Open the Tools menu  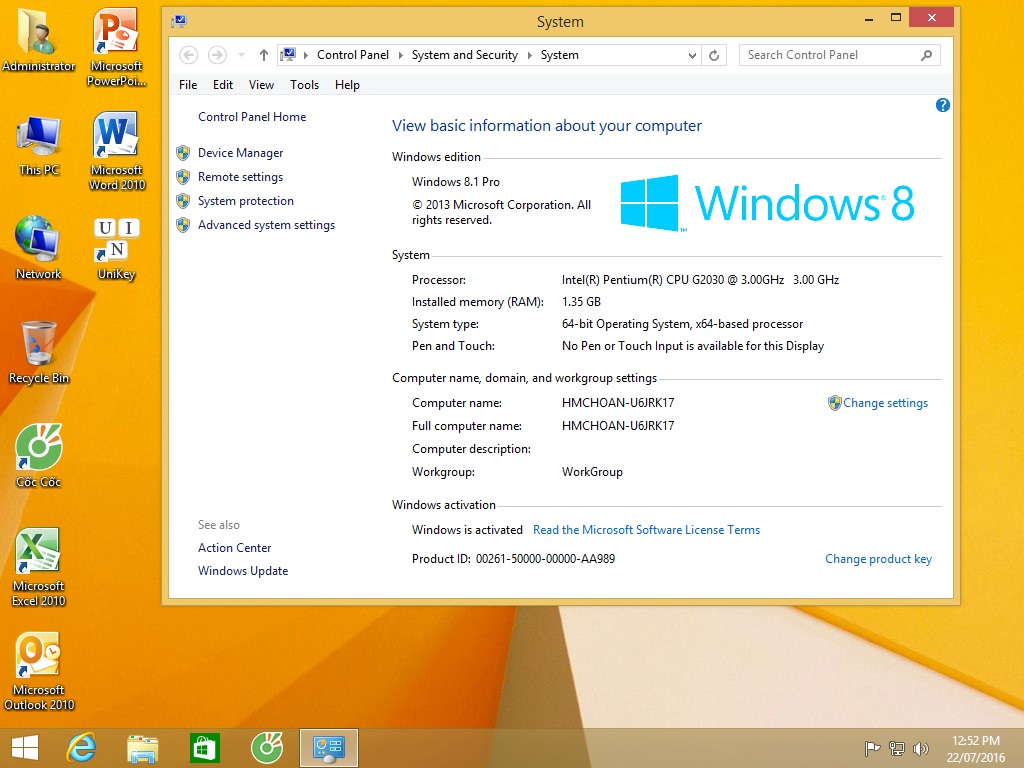304,85
